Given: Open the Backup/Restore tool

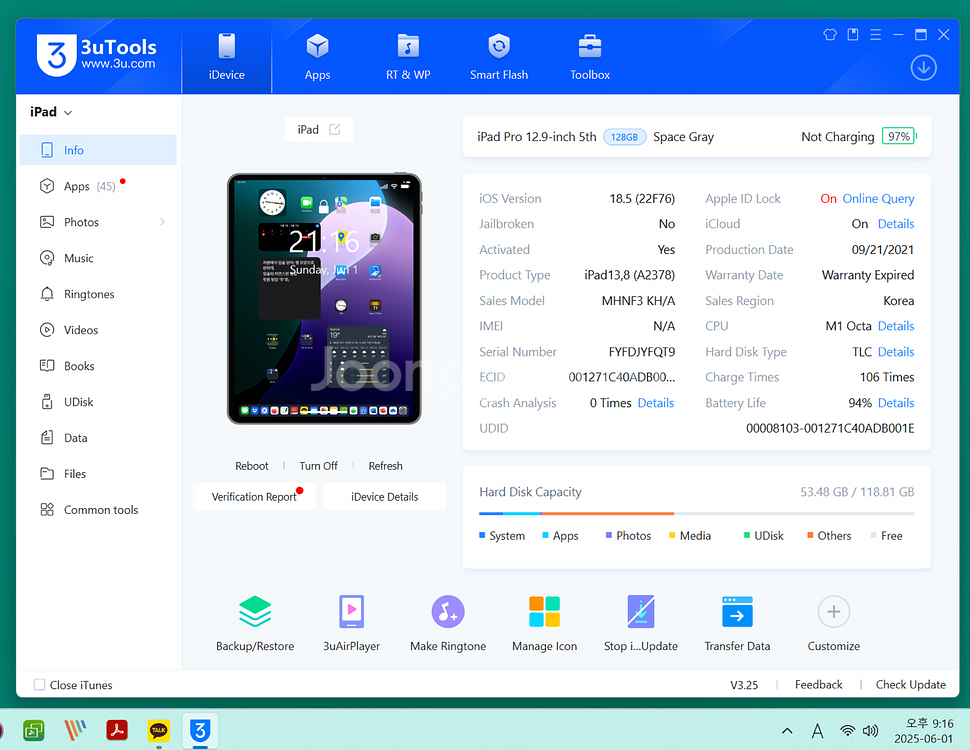Looking at the screenshot, I should coord(255,612).
